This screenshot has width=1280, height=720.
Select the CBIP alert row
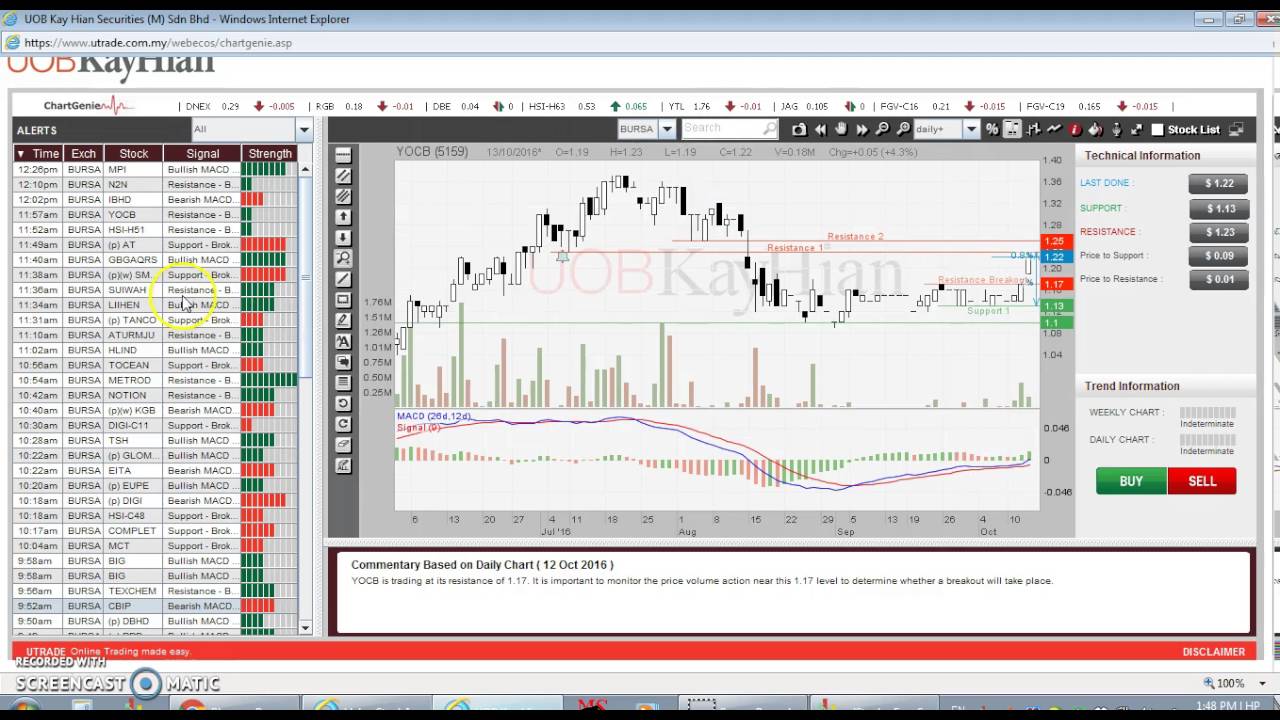[x=155, y=606]
